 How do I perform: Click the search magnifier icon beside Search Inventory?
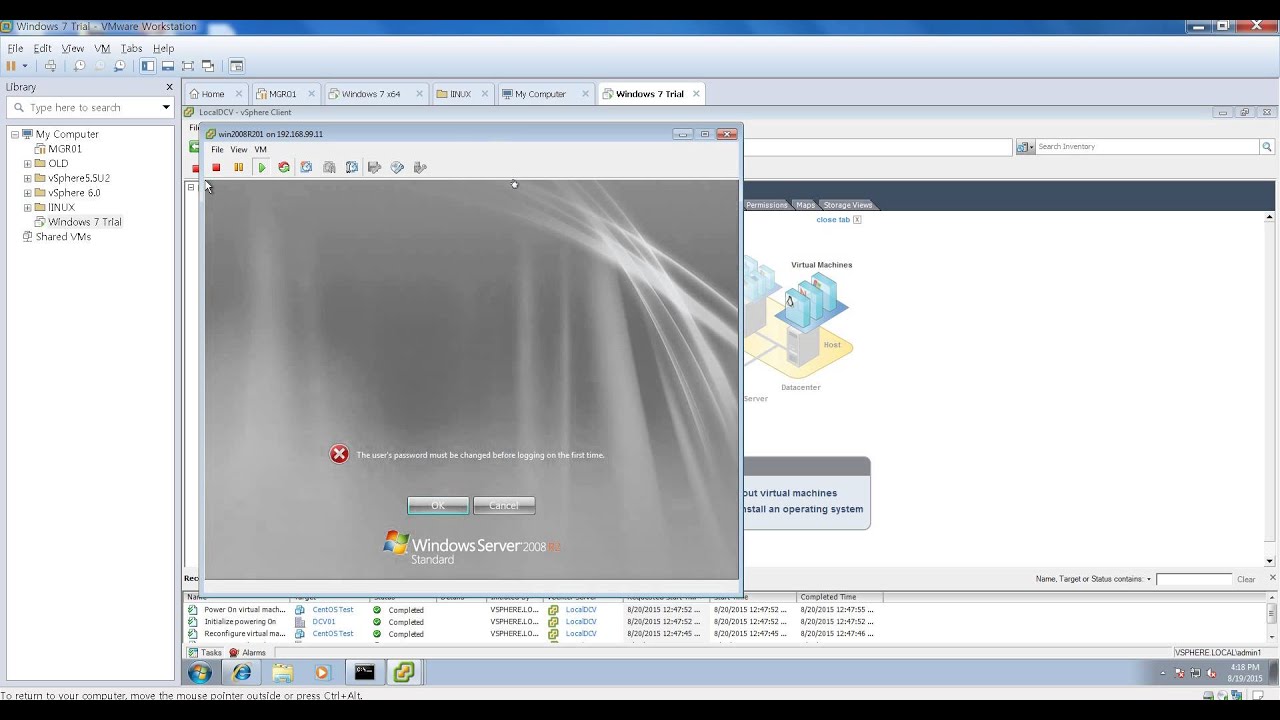click(x=1267, y=147)
